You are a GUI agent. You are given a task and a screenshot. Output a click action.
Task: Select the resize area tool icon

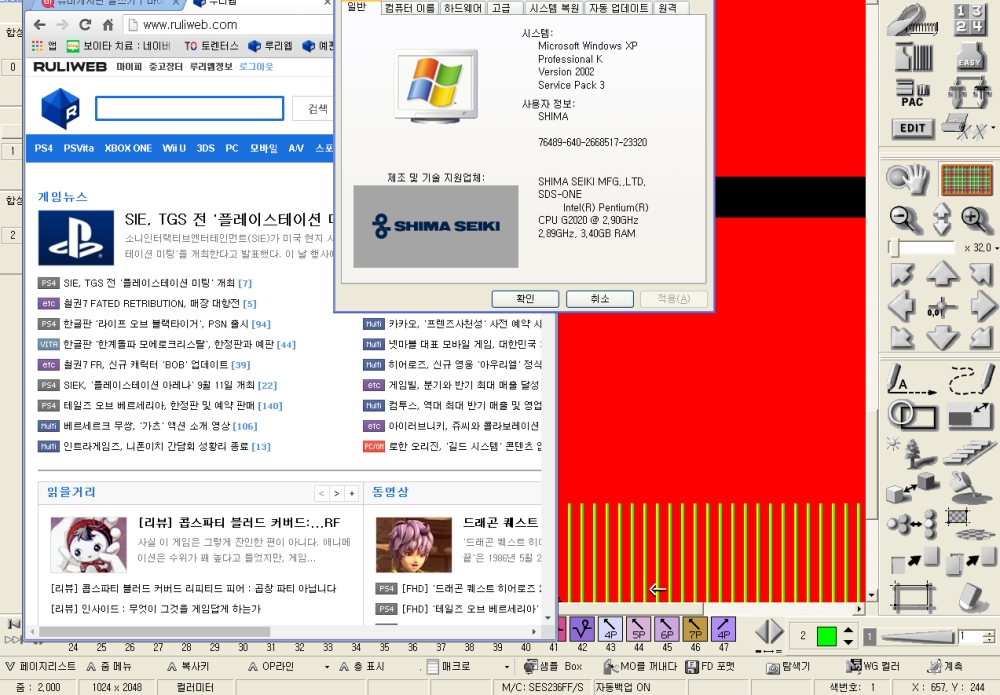click(969, 416)
